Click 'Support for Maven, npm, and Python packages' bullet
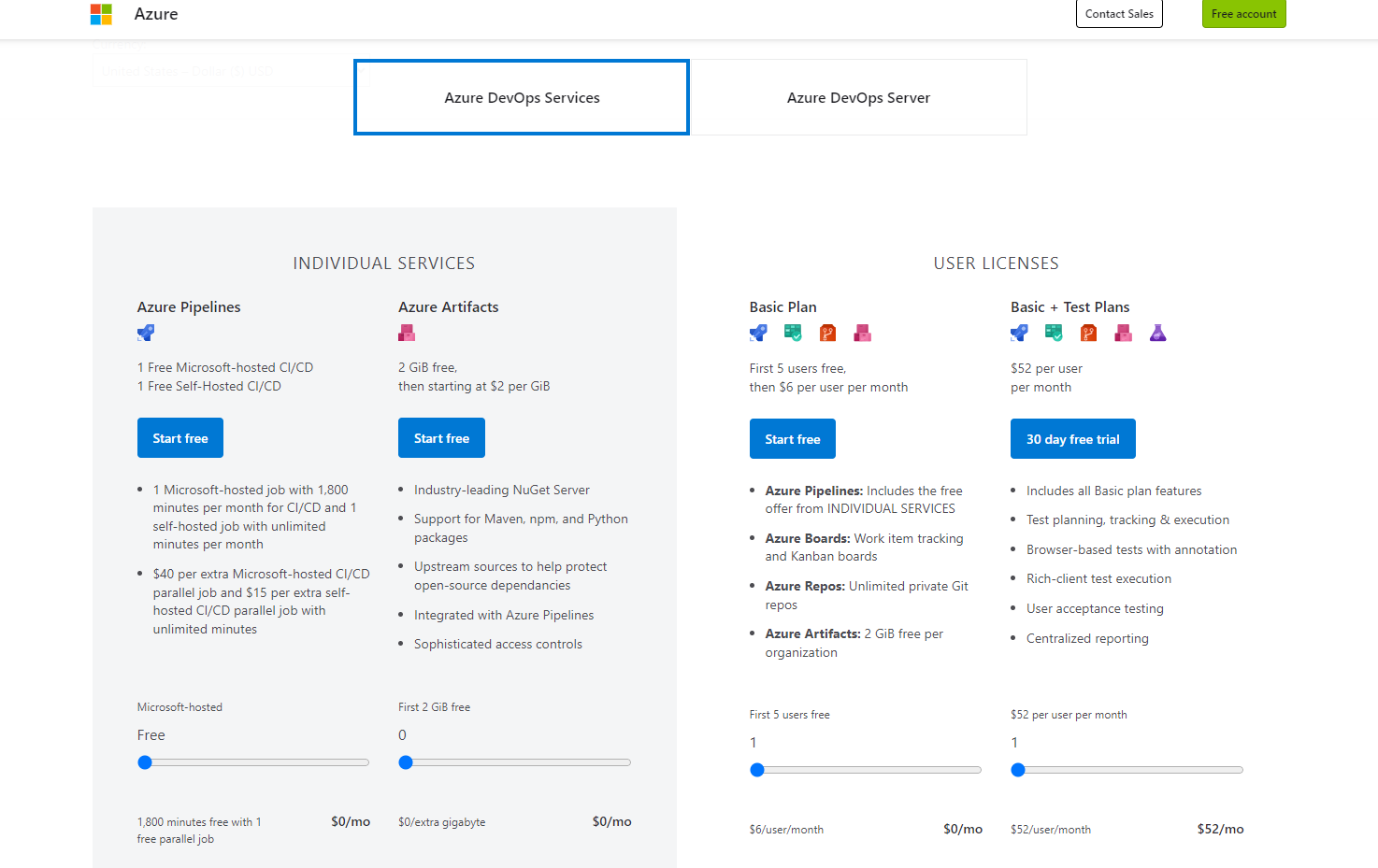Viewport: 1378px width, 868px height. coord(521,528)
